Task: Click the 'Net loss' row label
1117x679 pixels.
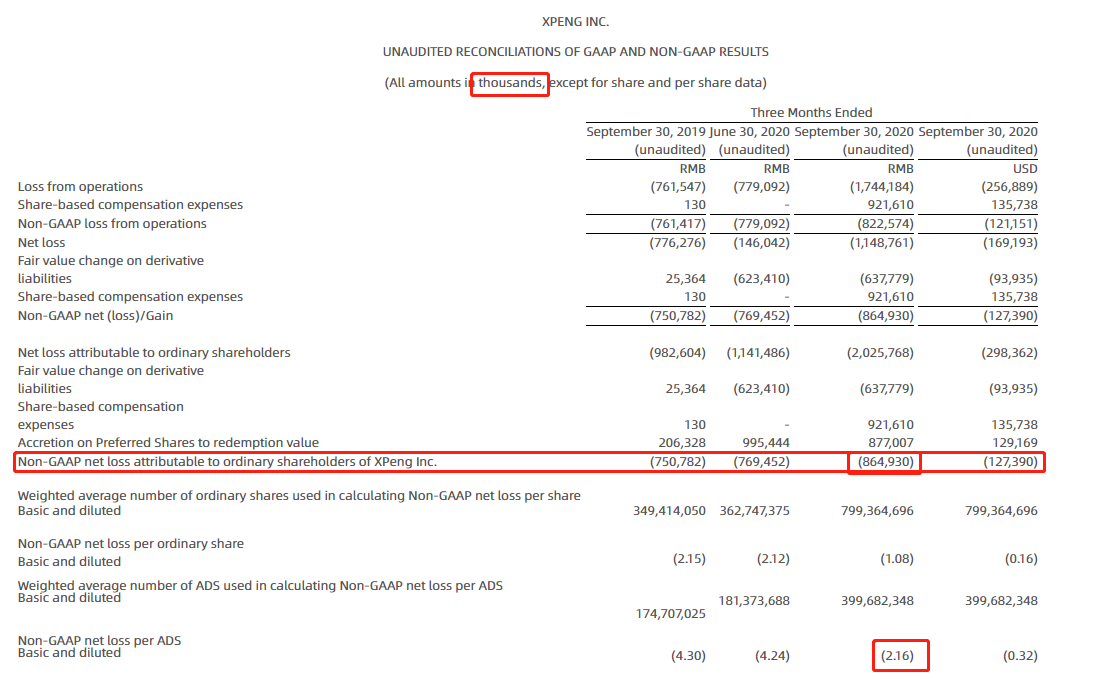Action: pos(41,243)
